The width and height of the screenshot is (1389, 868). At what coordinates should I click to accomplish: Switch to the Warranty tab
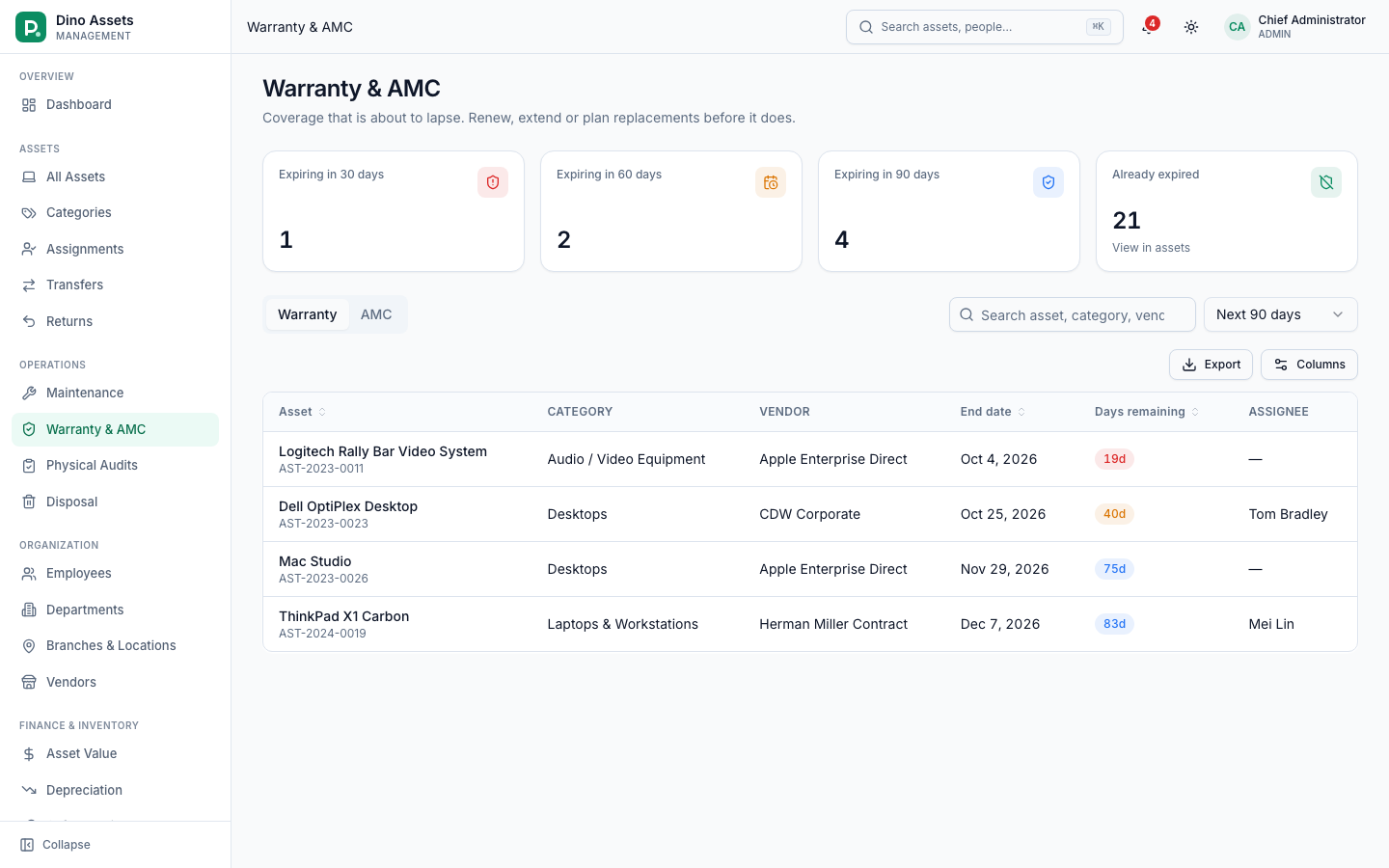[x=308, y=314]
